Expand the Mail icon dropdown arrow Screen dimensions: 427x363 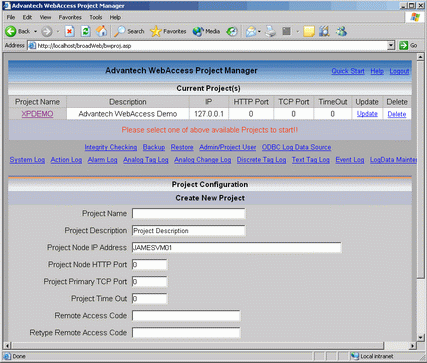[x=259, y=32]
